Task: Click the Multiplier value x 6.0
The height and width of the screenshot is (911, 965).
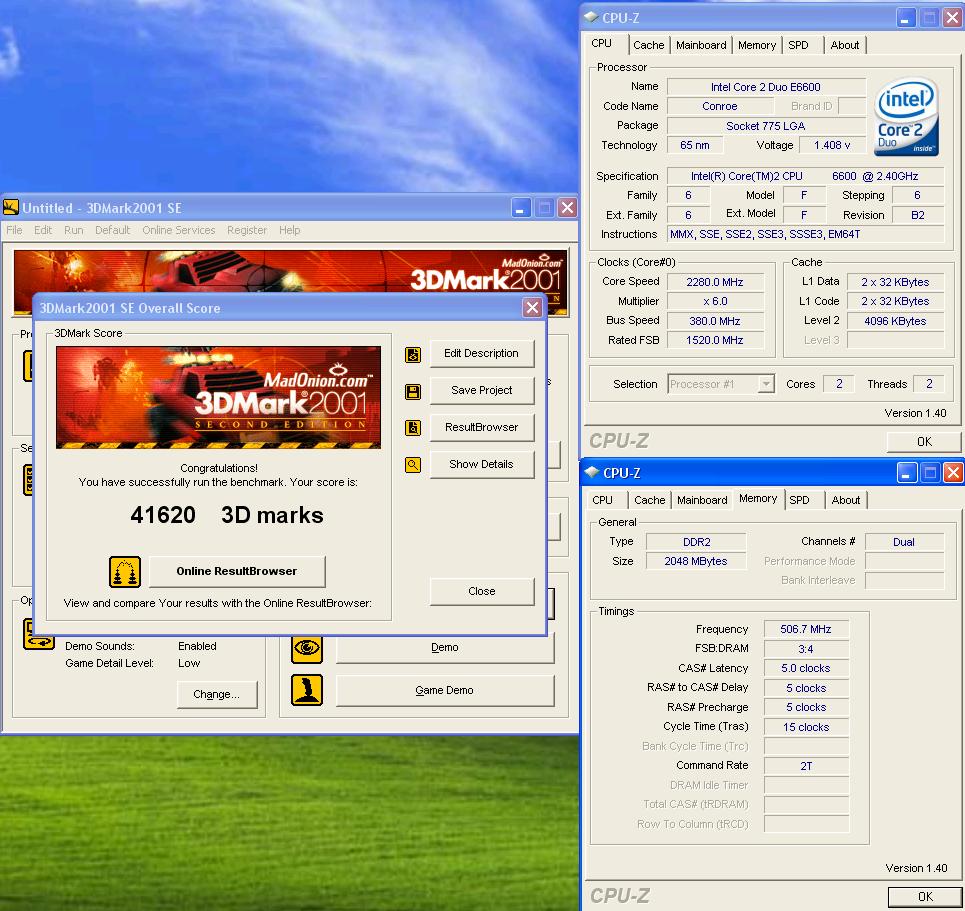Action: [x=715, y=301]
